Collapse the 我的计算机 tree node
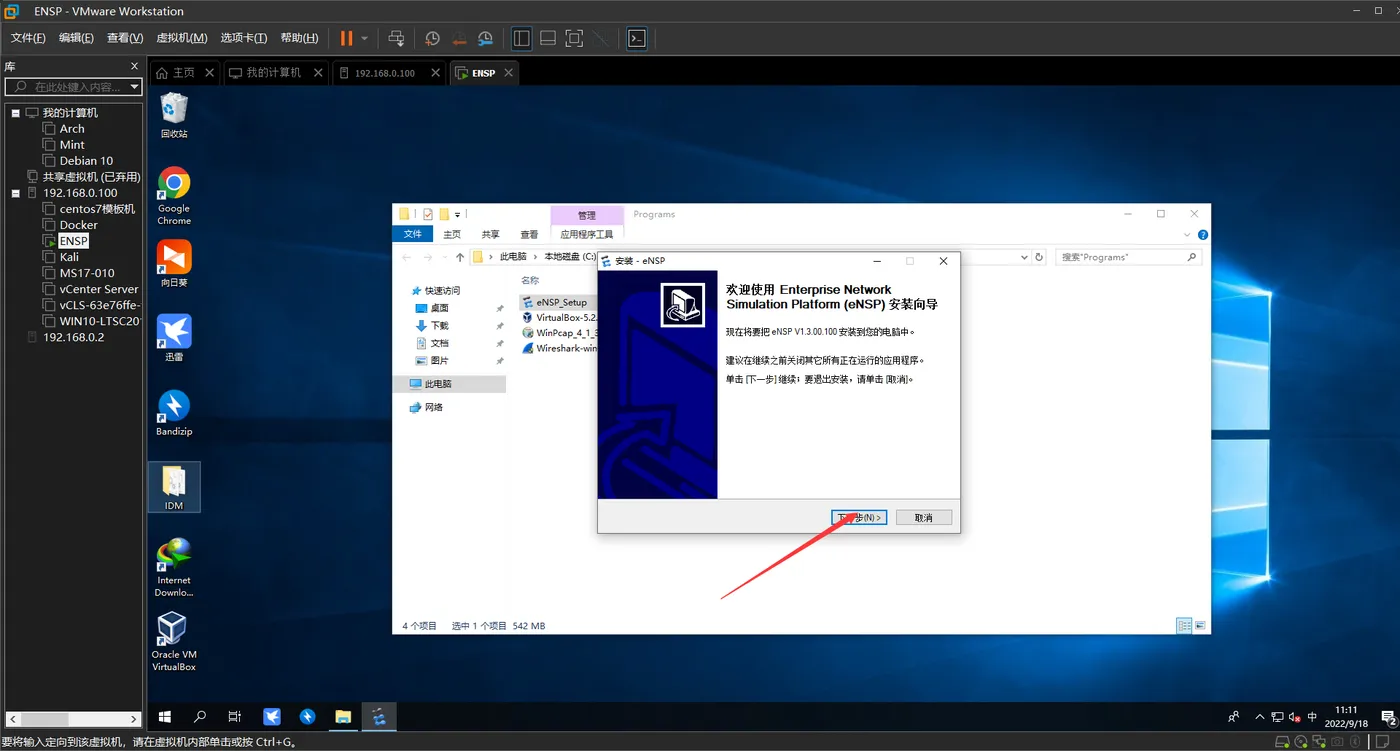Image resolution: width=1400 pixels, height=751 pixels. click(x=16, y=113)
